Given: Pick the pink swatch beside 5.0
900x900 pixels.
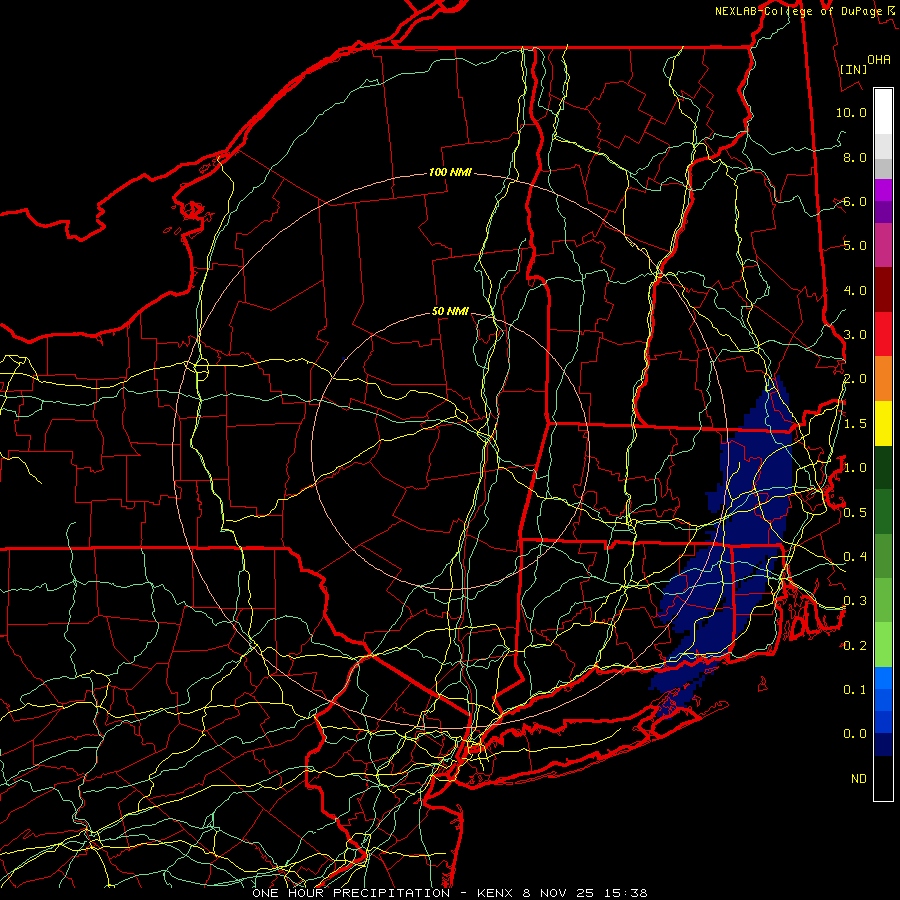Looking at the screenshot, I should [x=883, y=245].
